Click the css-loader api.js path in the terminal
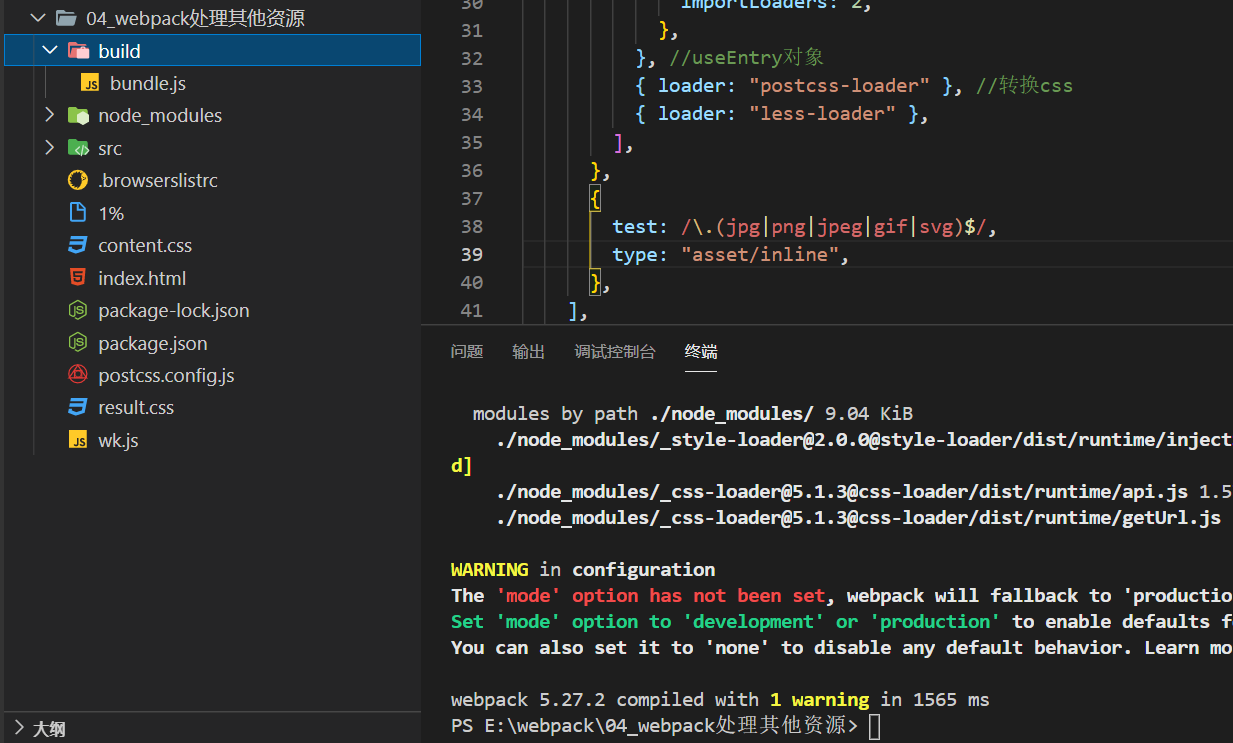The height and width of the screenshot is (743, 1233). pyautogui.click(x=842, y=491)
